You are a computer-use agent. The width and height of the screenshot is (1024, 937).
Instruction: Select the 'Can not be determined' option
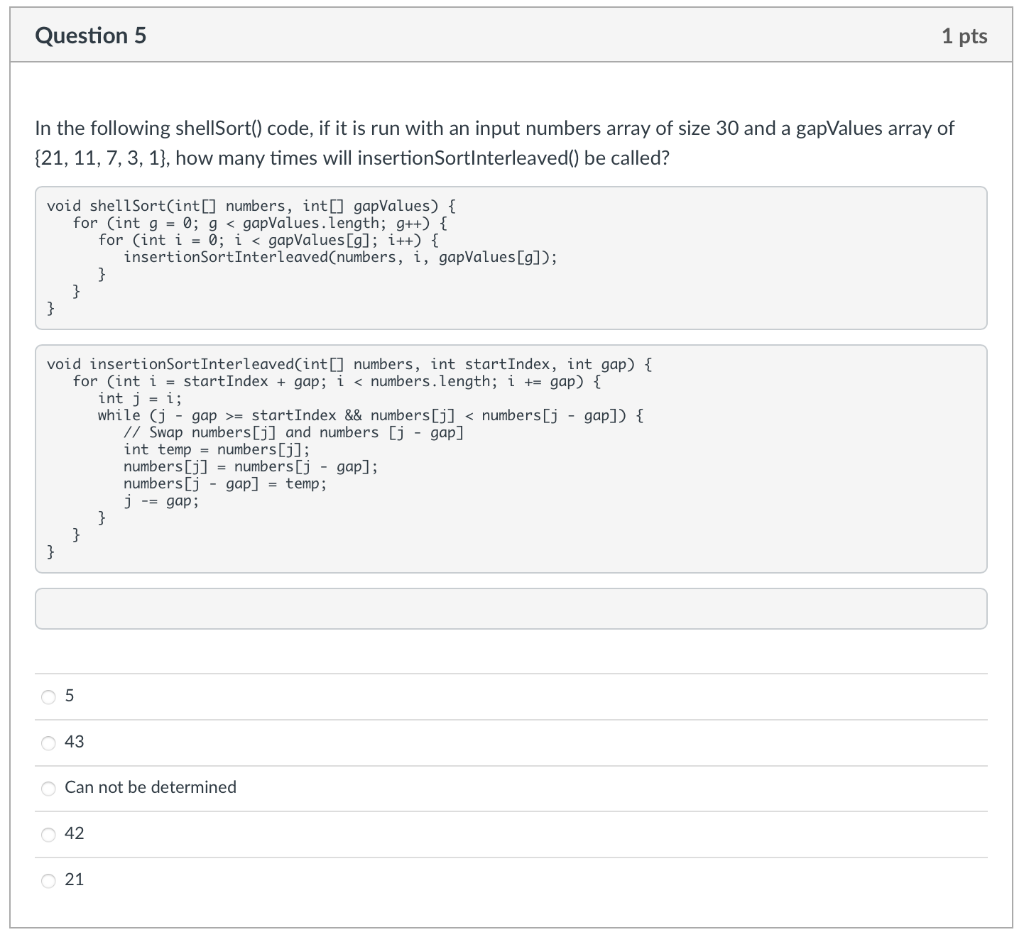click(x=48, y=788)
